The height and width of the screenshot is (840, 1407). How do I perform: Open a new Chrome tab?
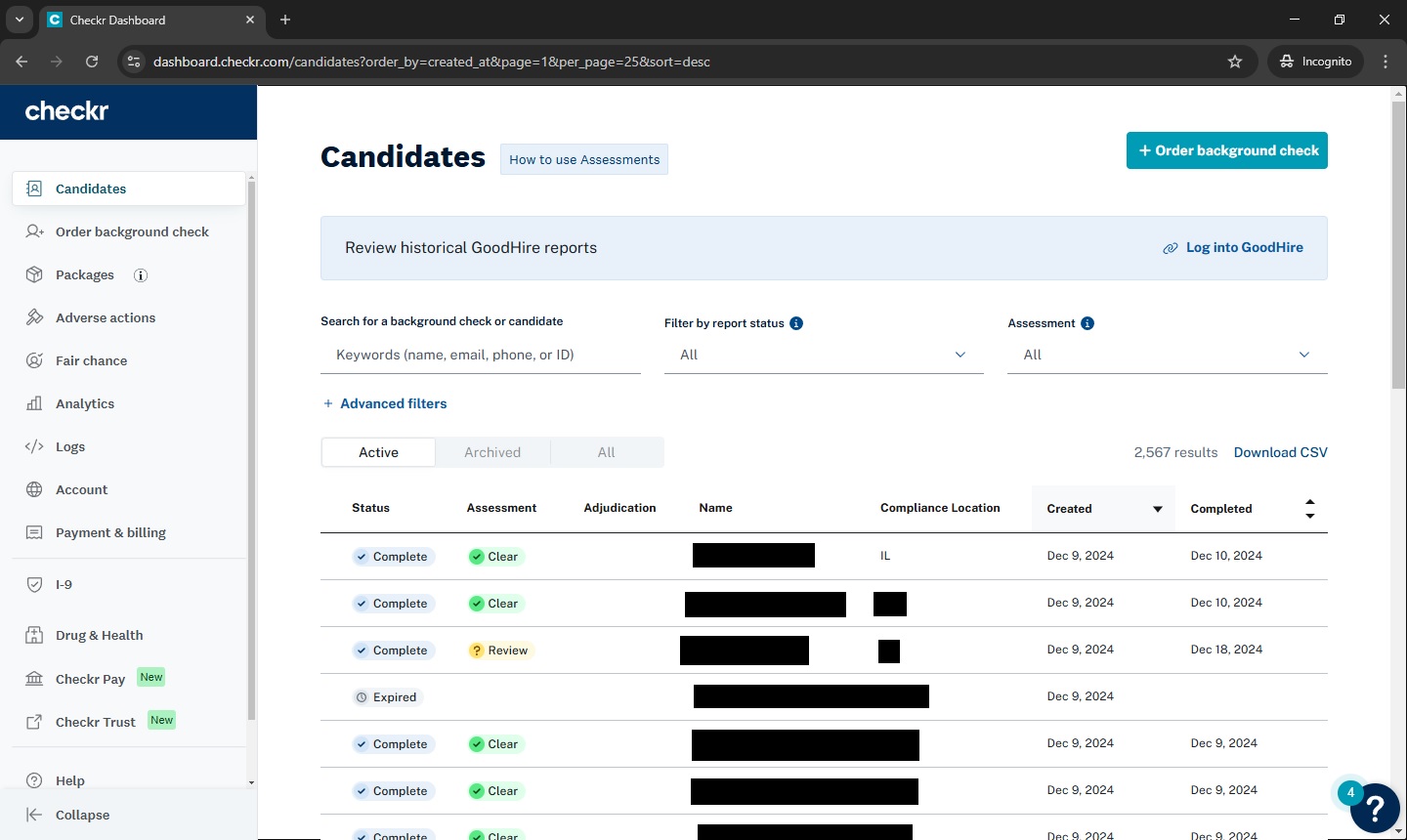click(285, 20)
